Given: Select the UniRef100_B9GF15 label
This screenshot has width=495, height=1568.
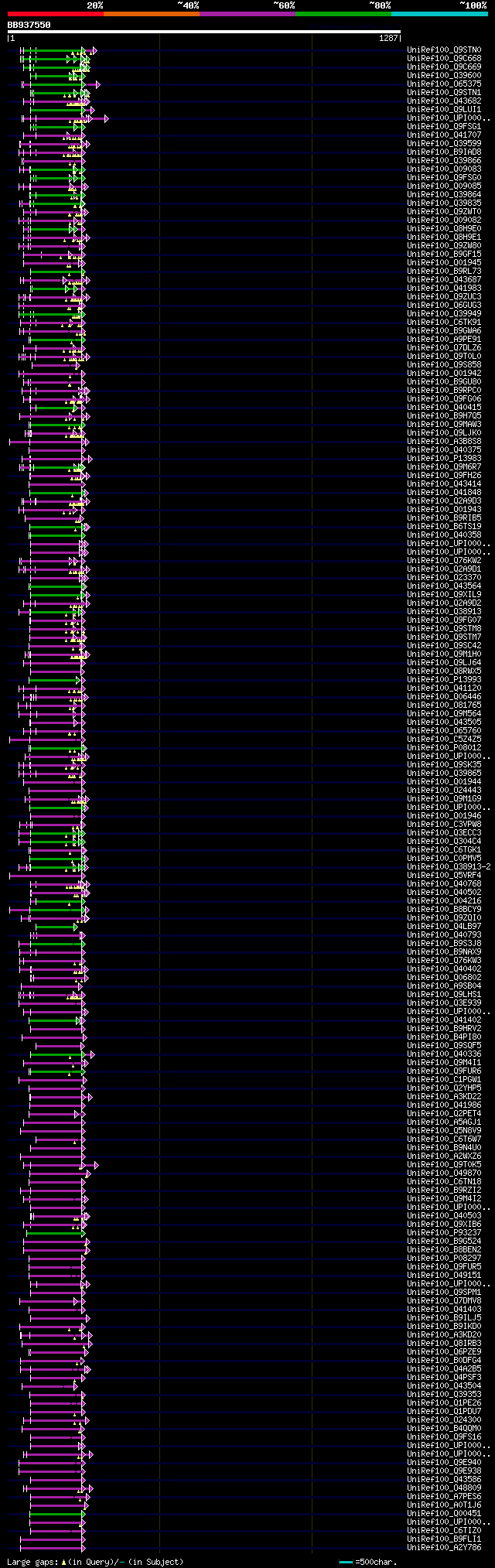Looking at the screenshot, I should [x=444, y=255].
